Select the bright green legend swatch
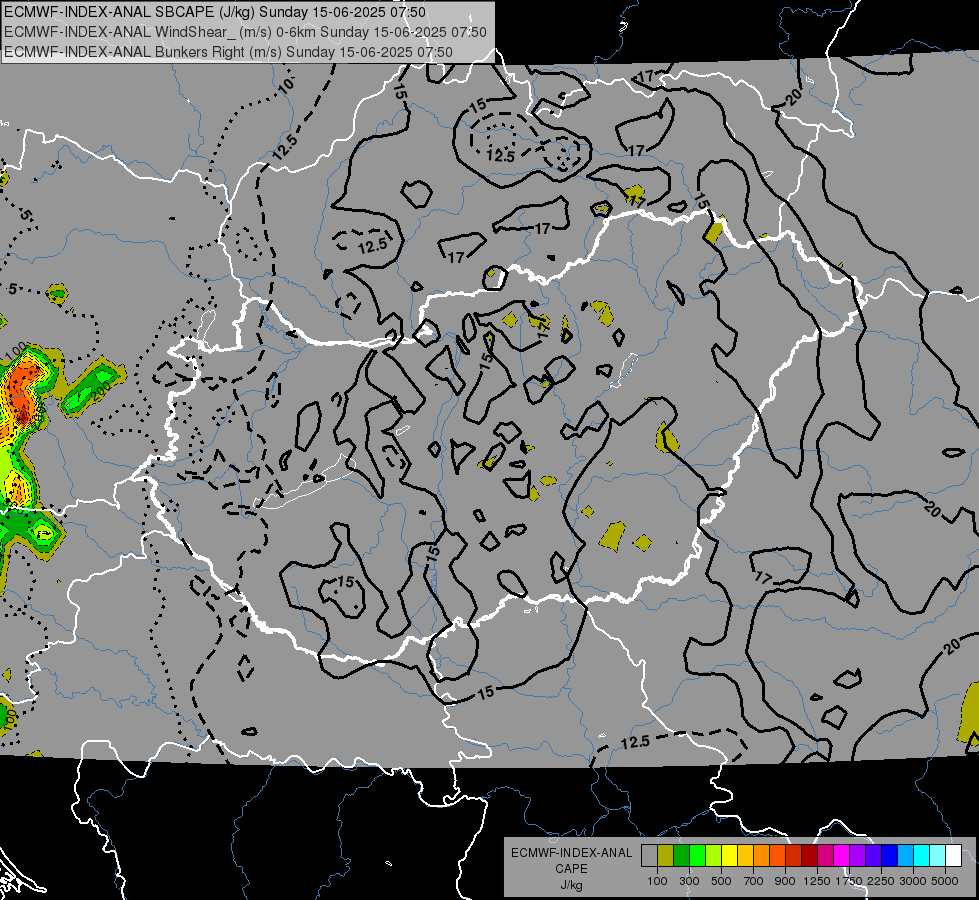The width and height of the screenshot is (979, 900). coord(697,855)
